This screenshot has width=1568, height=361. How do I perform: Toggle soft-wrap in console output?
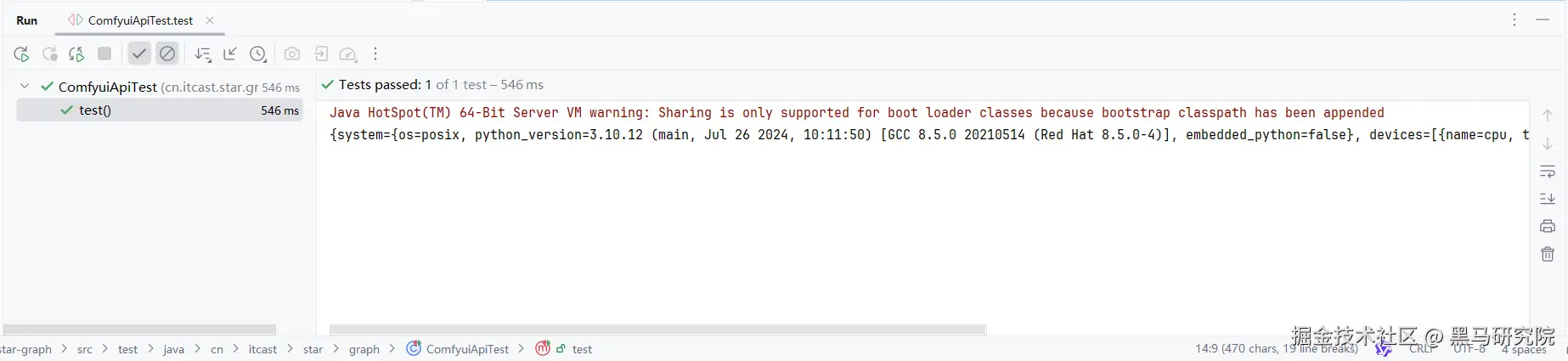[x=1548, y=172]
